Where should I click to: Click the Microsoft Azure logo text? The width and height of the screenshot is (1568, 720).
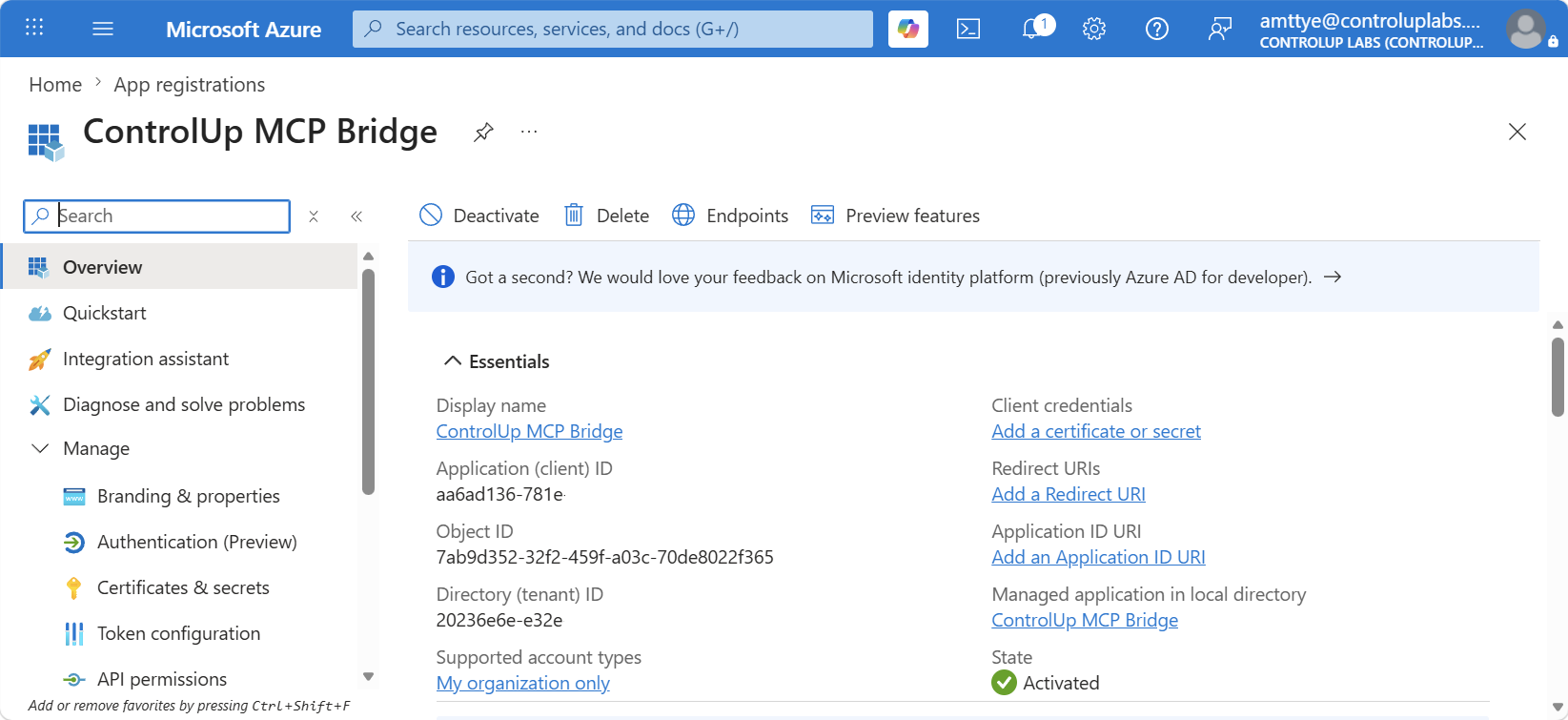coord(243,30)
